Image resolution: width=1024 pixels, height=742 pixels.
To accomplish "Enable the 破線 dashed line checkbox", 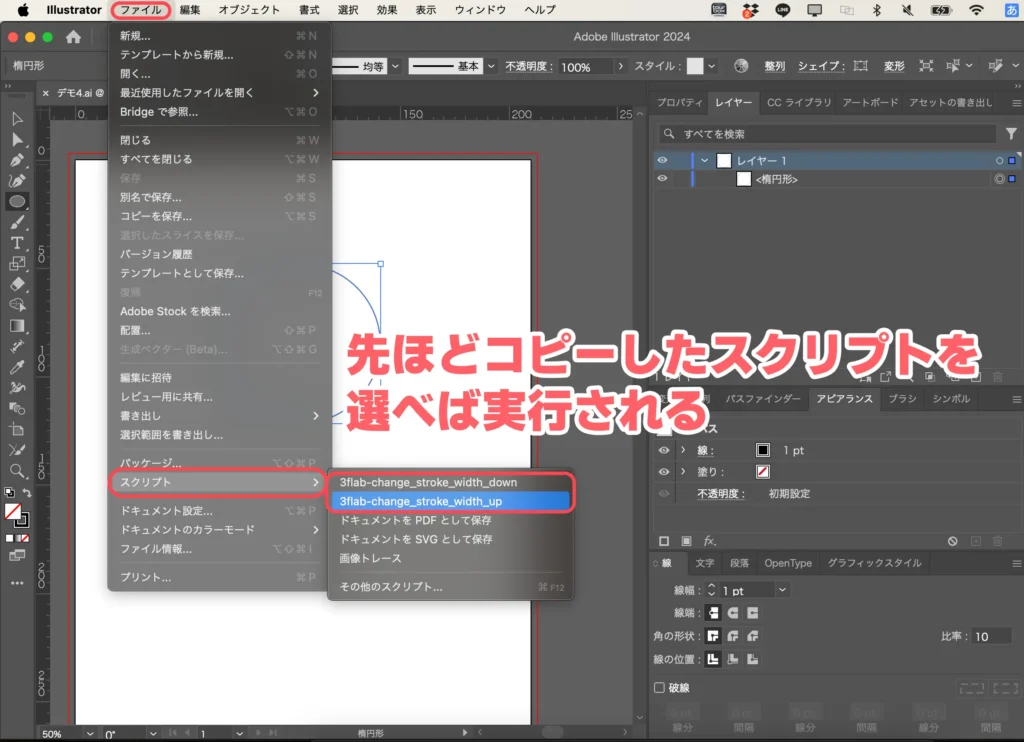I will coord(659,688).
